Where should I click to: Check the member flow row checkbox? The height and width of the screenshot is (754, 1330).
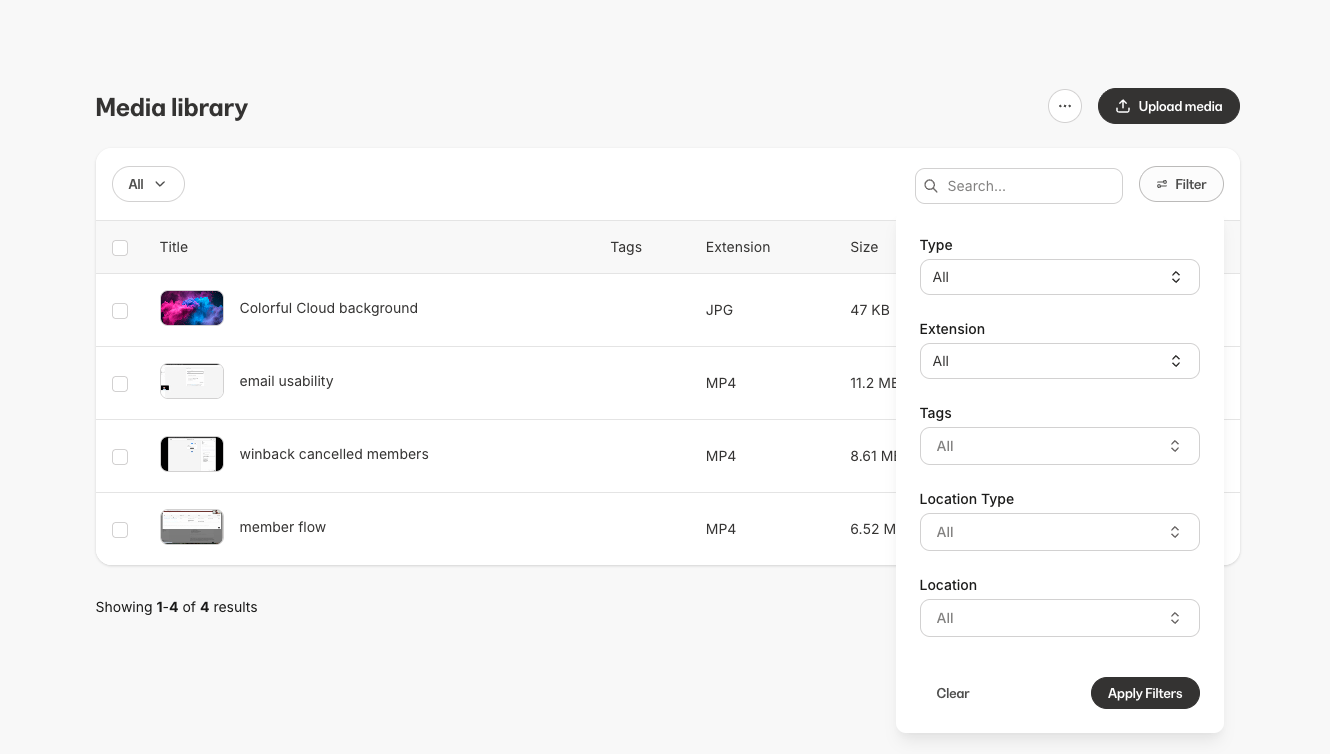click(x=120, y=530)
